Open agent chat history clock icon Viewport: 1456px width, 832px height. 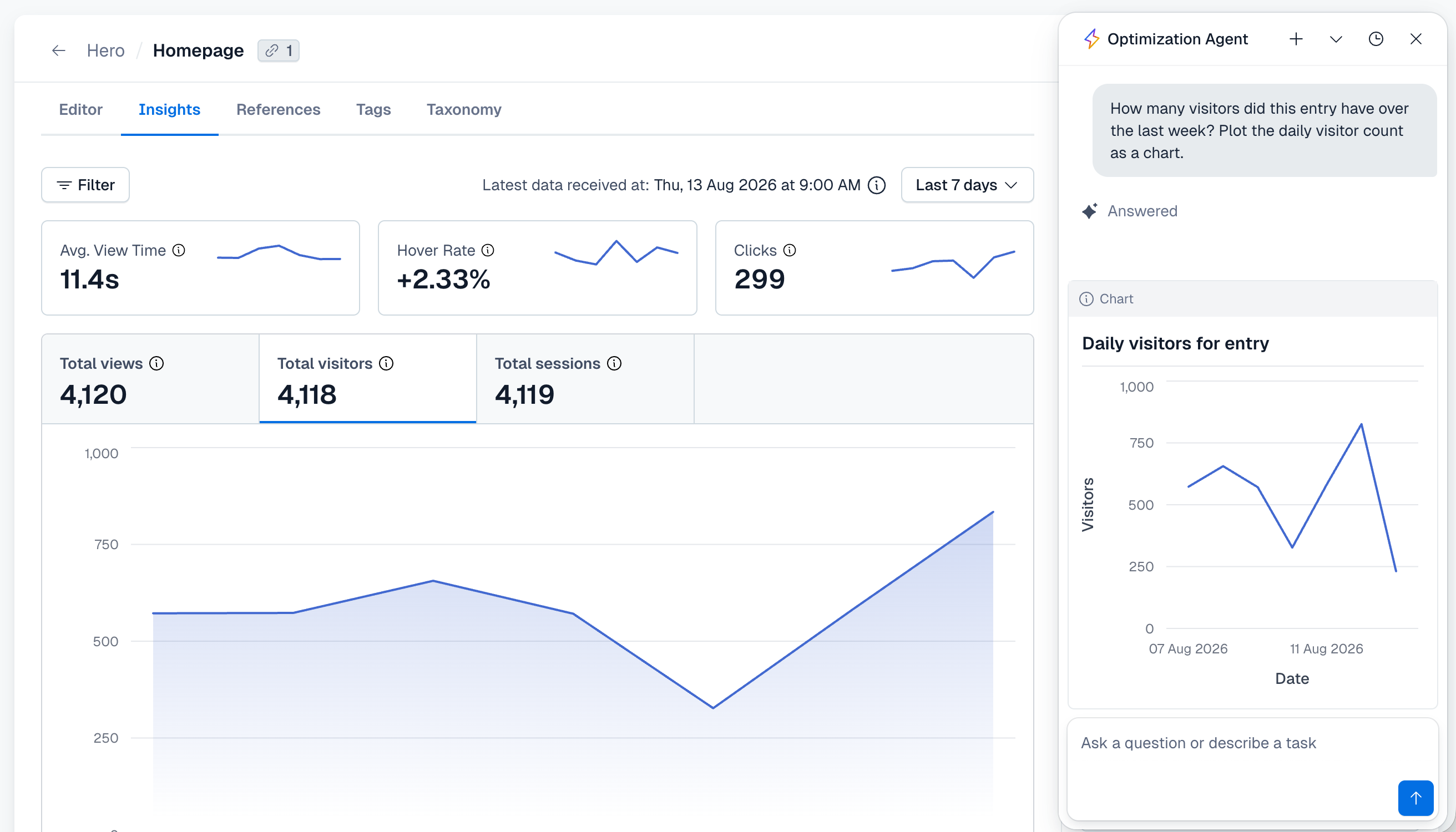[1376, 39]
